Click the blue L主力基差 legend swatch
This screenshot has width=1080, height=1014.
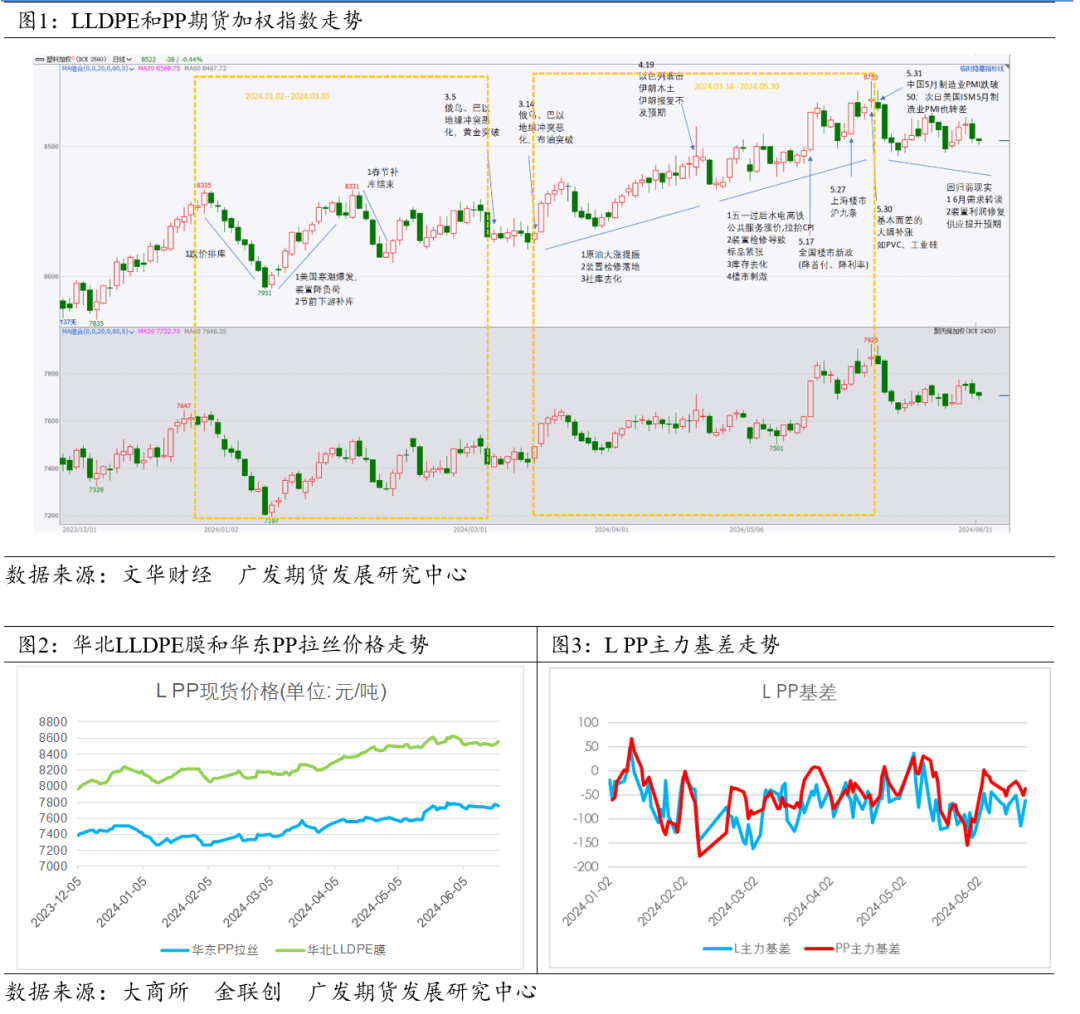pos(718,948)
